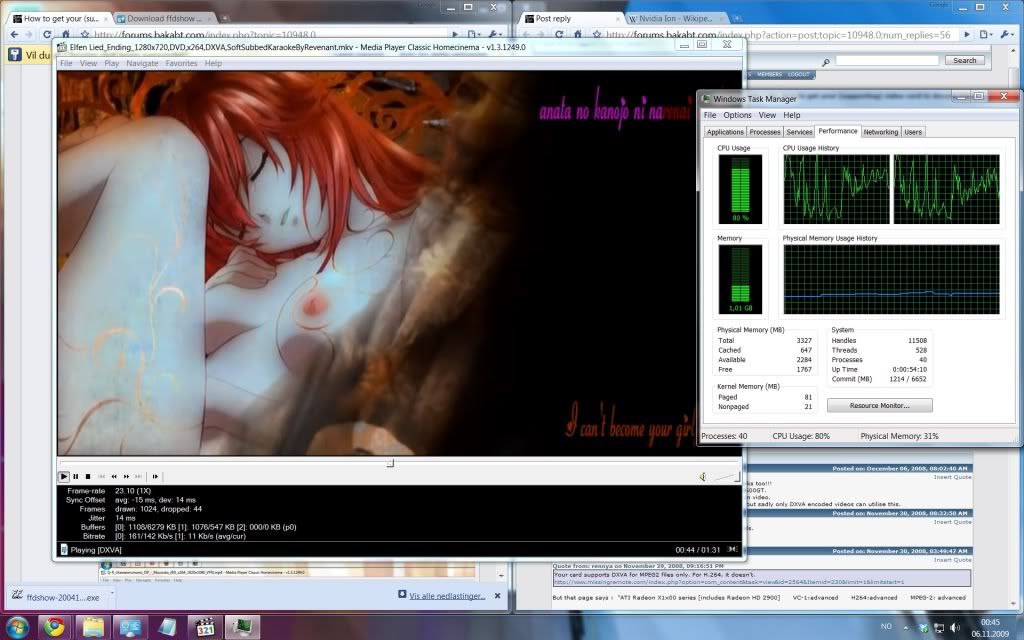This screenshot has width=1024, height=640.
Task: Click 'Vis alle nedlastinger' downloads link
Action: pyautogui.click(x=447, y=595)
